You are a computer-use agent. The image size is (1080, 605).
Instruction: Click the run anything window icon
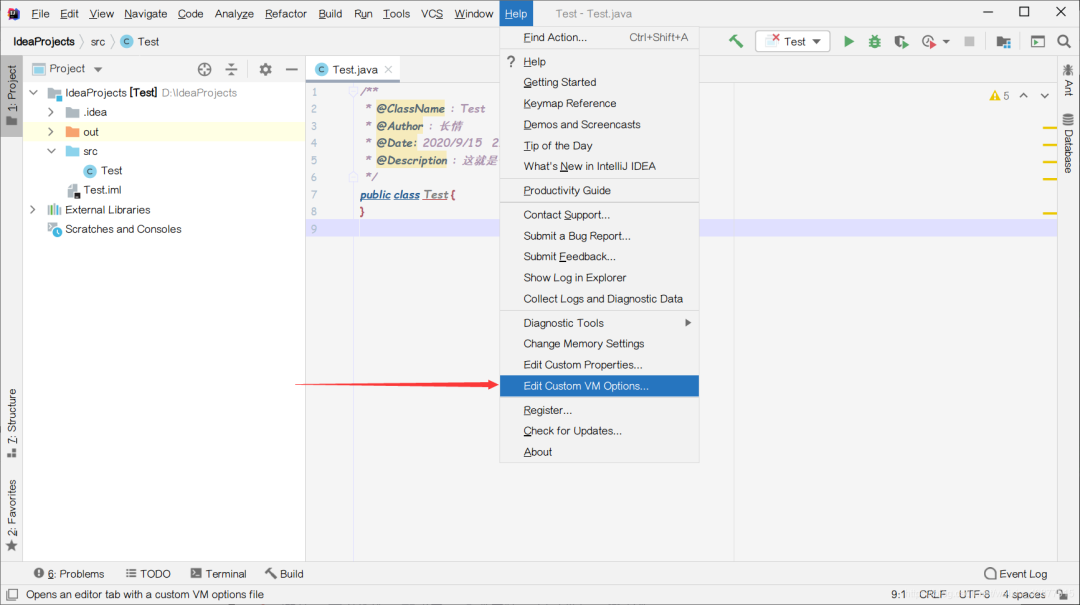pyautogui.click(x=1037, y=41)
